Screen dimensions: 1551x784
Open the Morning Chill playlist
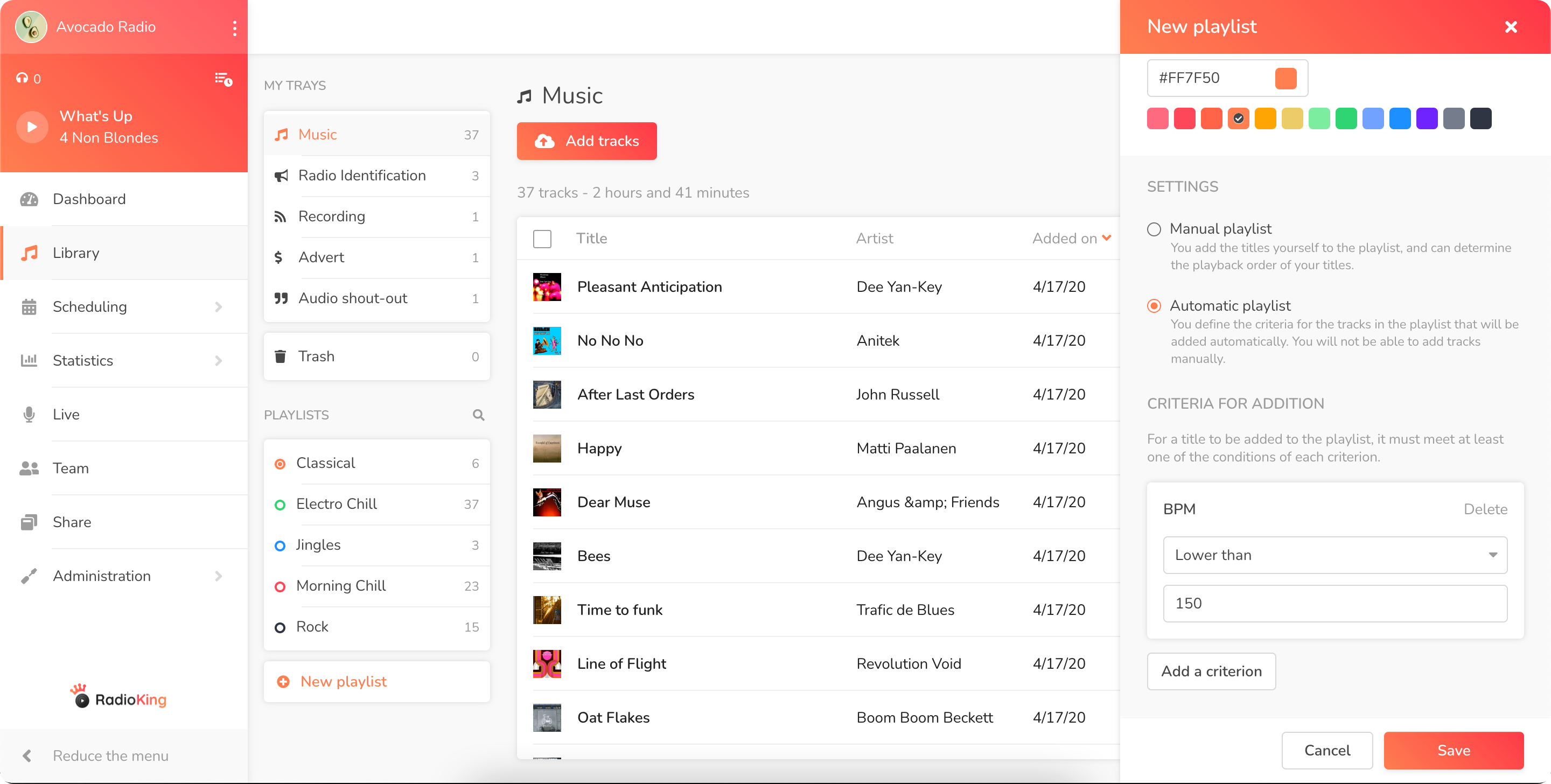376,586
